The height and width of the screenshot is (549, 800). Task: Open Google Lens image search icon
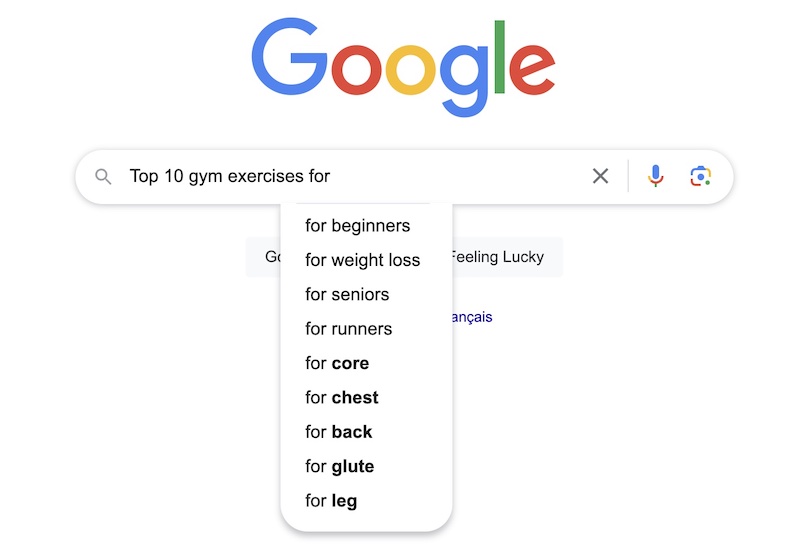point(701,176)
